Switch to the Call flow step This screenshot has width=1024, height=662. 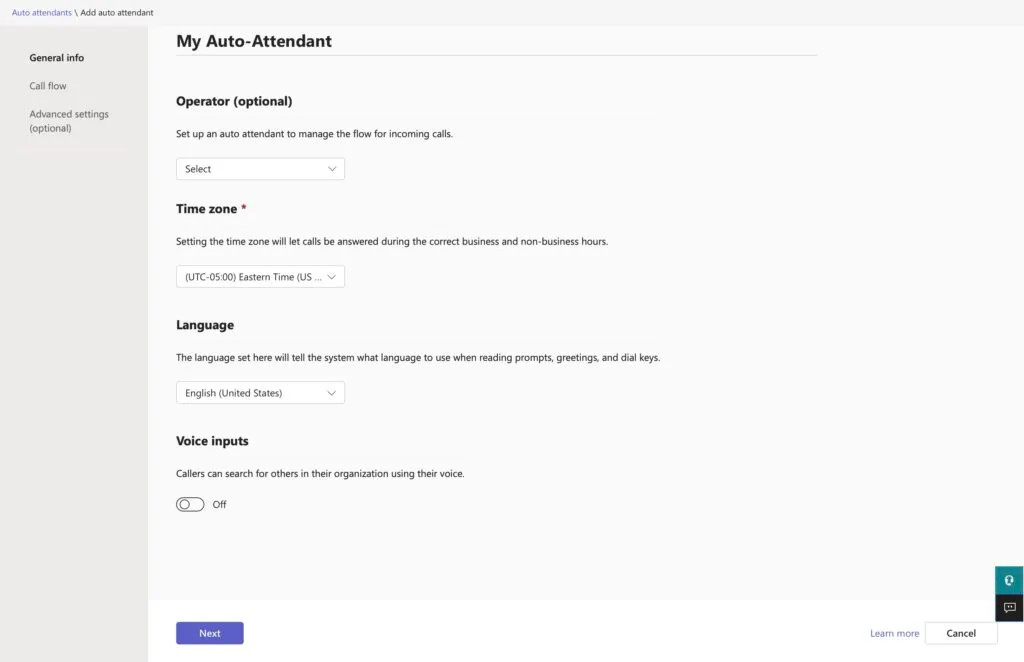(x=48, y=86)
